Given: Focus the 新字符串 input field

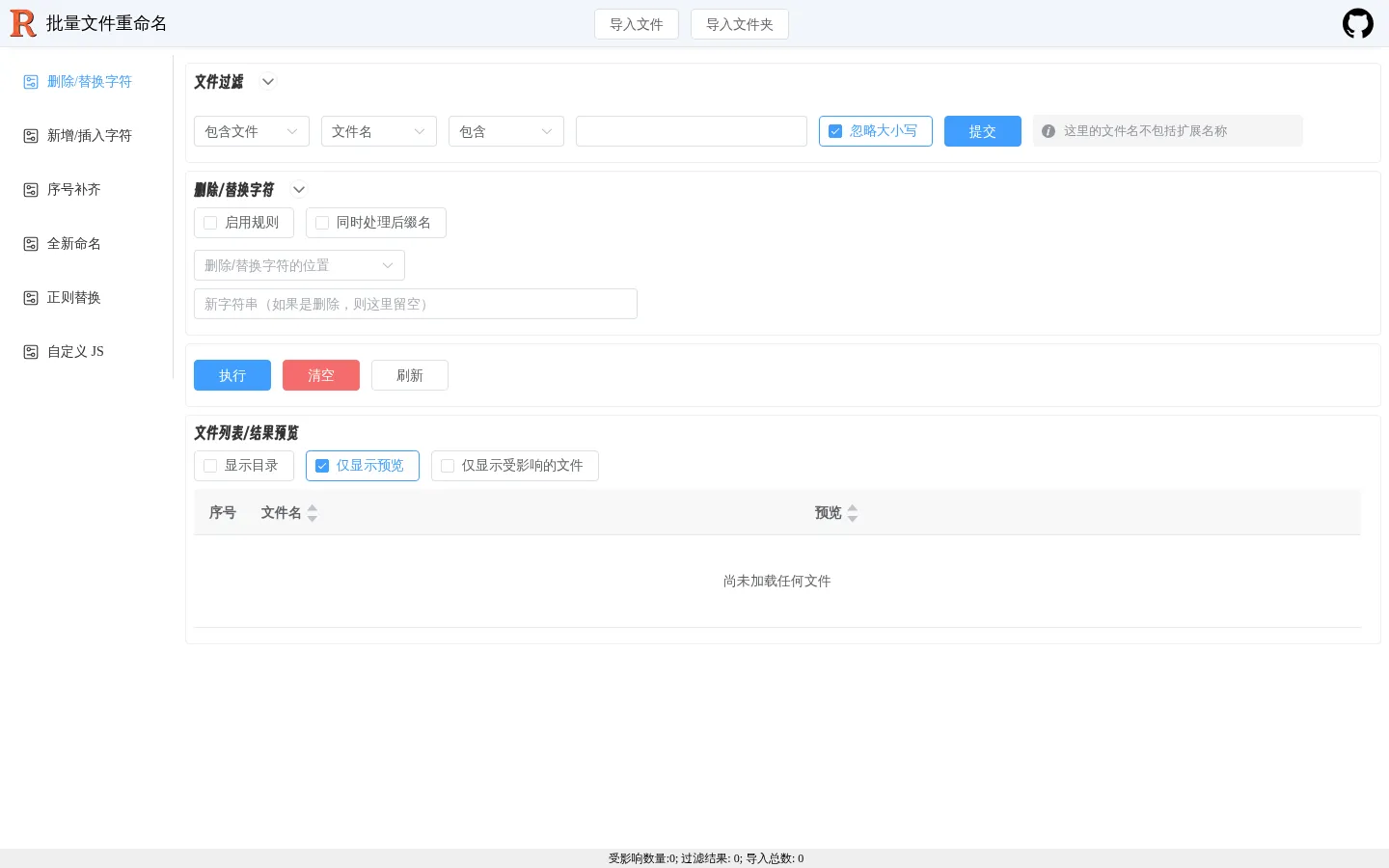Looking at the screenshot, I should (416, 304).
